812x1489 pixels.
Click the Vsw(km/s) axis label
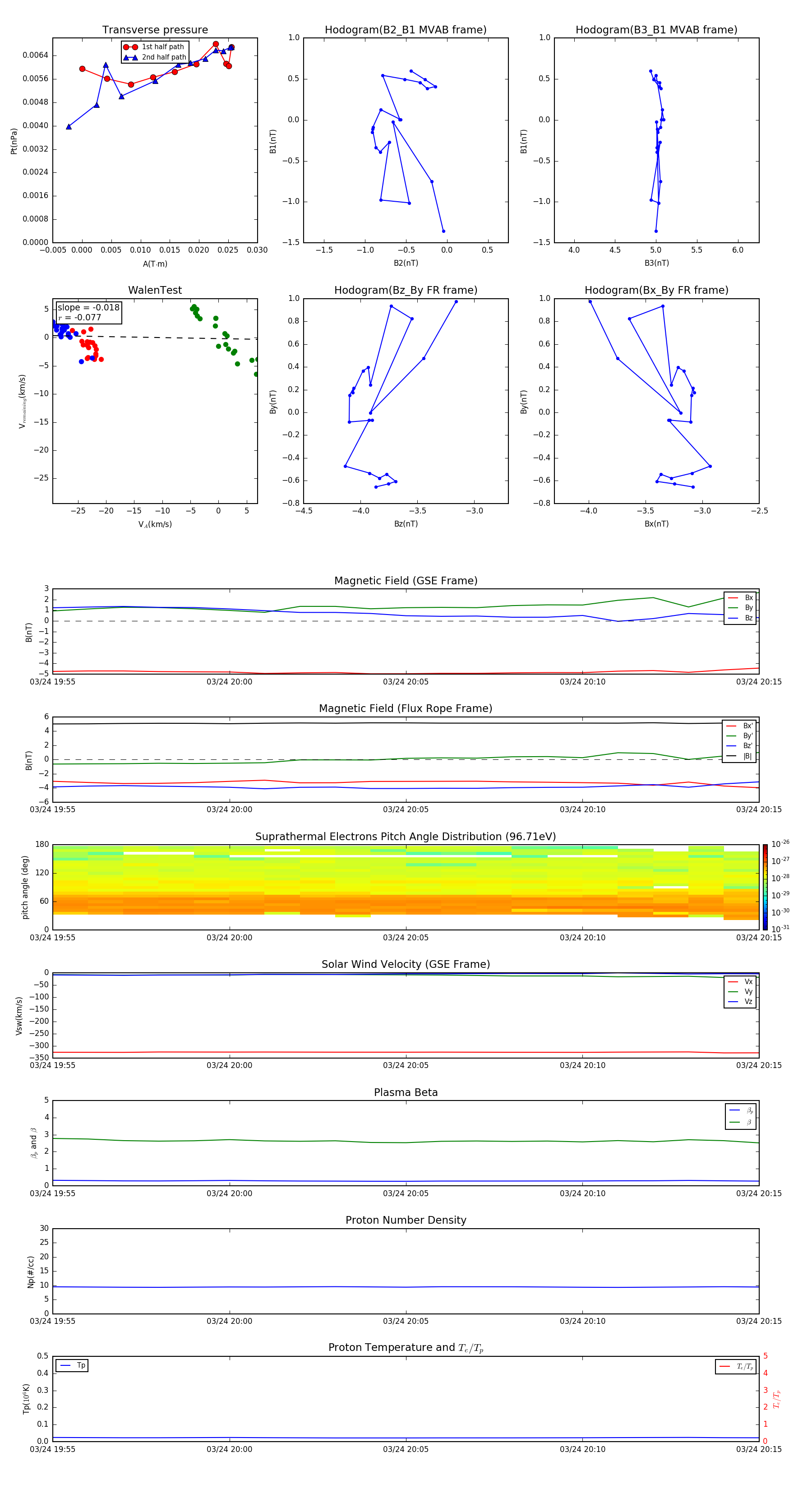pyautogui.click(x=19, y=1016)
